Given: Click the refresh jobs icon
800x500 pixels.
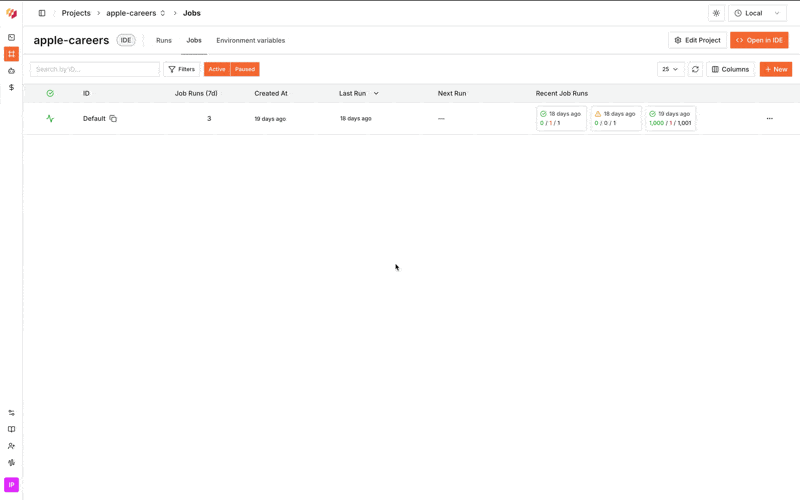Looking at the screenshot, I should (695, 69).
